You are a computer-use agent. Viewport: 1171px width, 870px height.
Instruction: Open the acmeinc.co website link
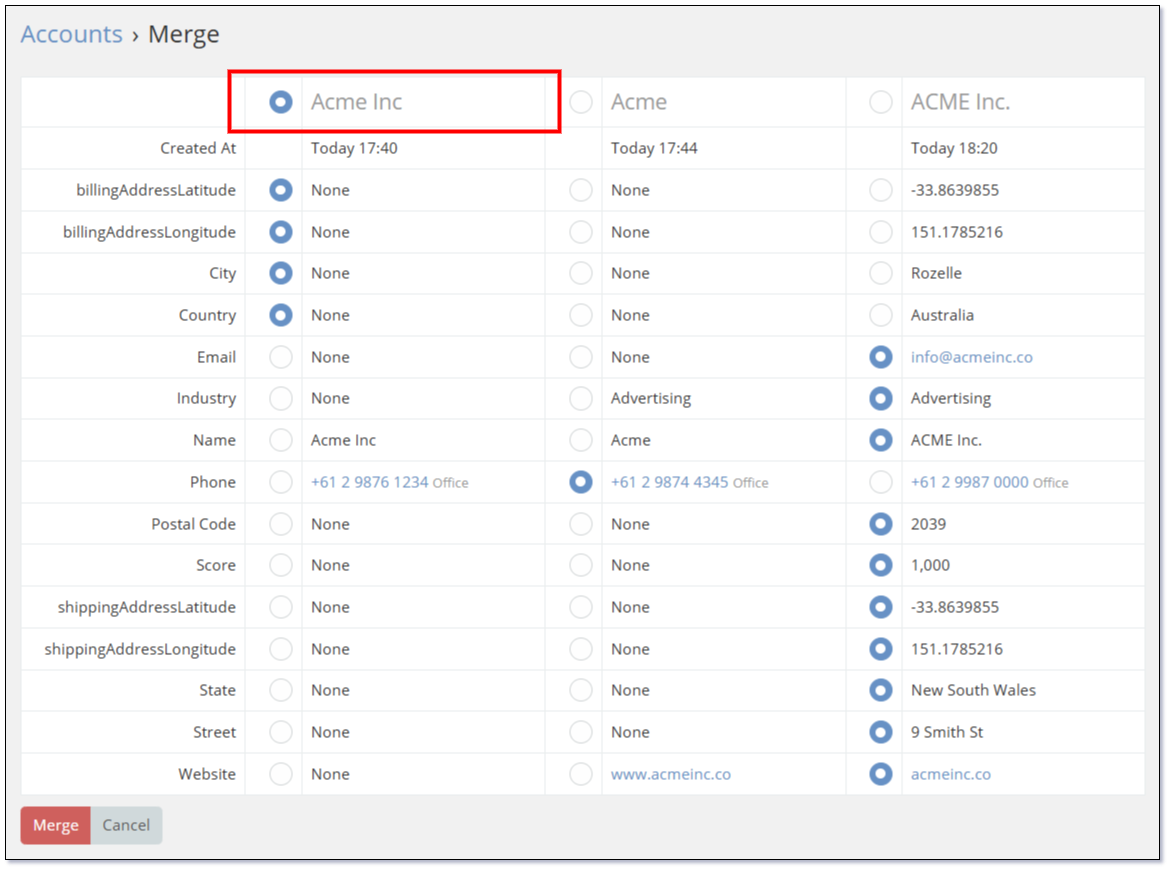pyautogui.click(x=951, y=774)
